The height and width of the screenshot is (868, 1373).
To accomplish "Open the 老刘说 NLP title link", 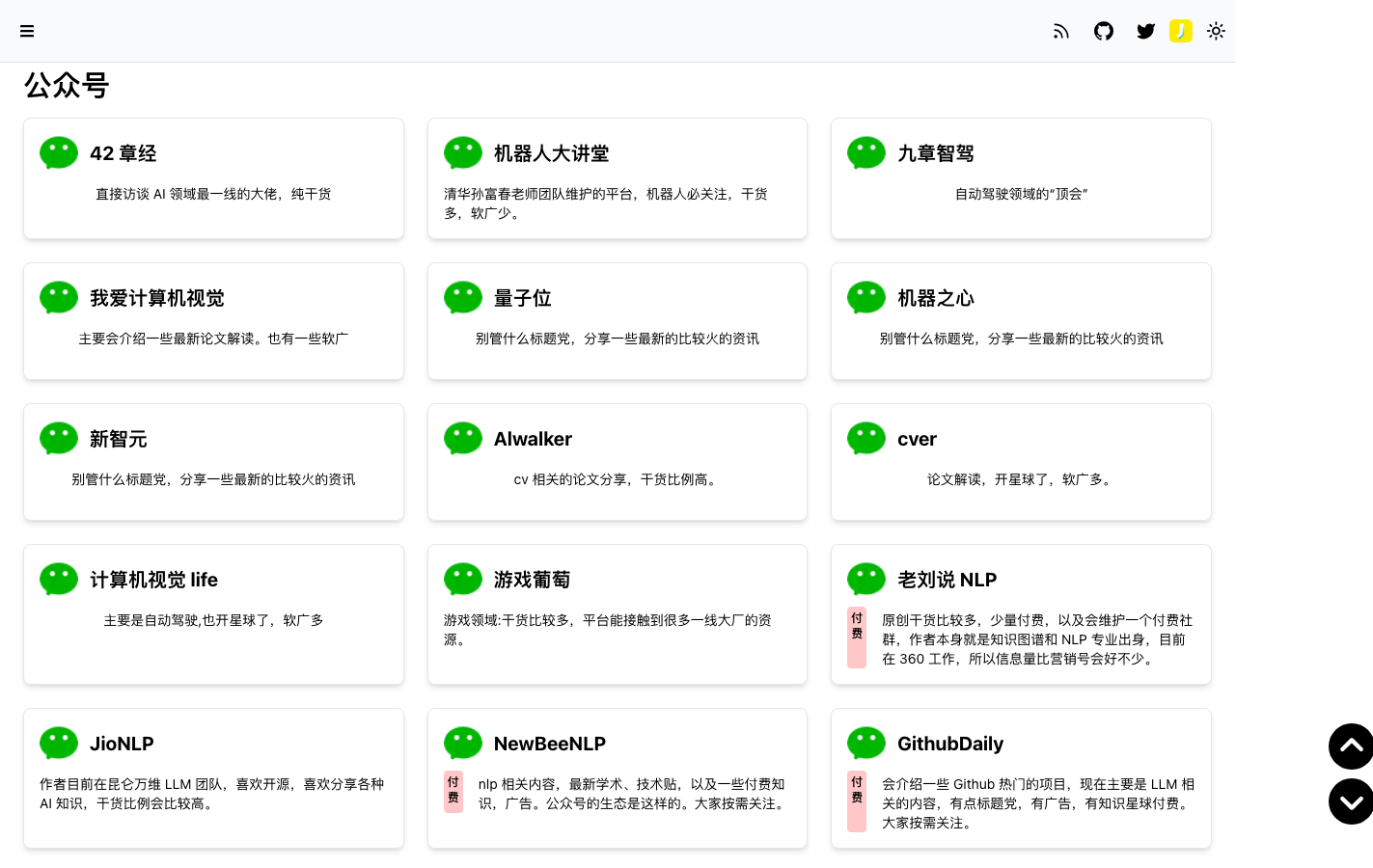I will (x=947, y=580).
